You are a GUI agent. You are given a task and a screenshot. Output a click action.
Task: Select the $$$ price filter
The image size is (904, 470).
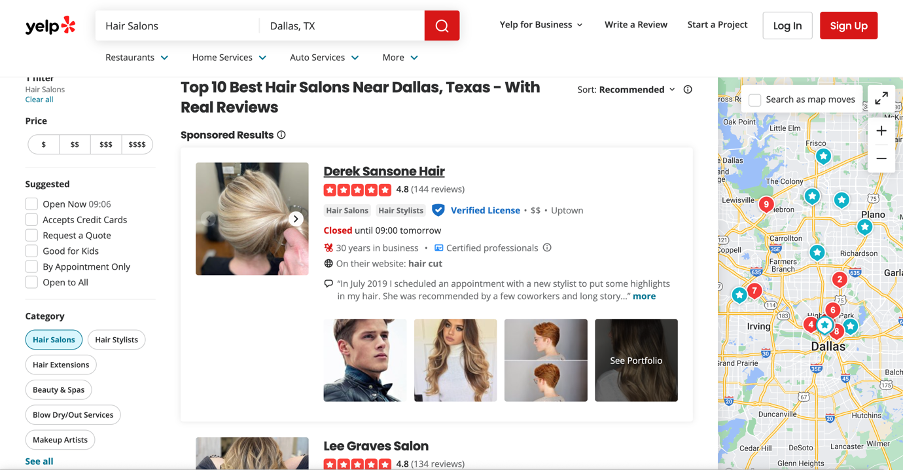point(106,144)
